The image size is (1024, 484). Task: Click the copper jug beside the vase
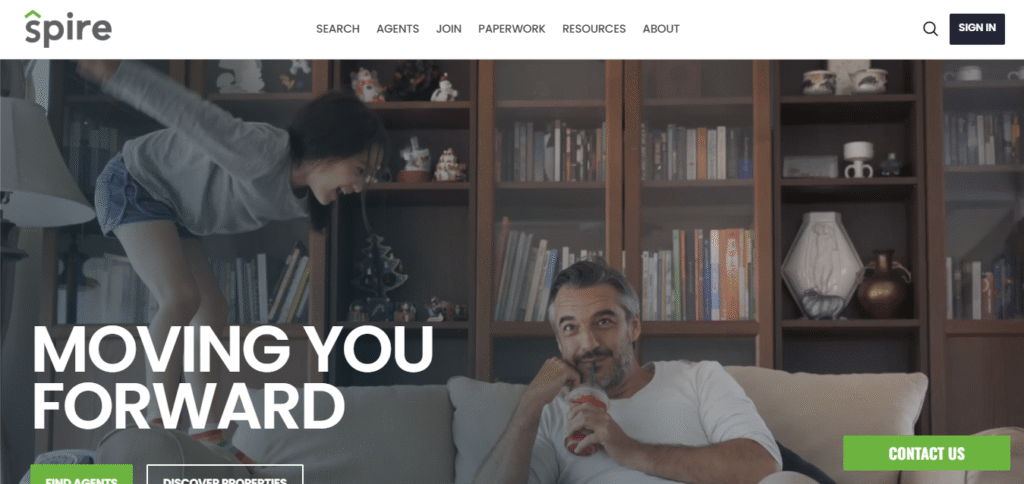(x=883, y=285)
